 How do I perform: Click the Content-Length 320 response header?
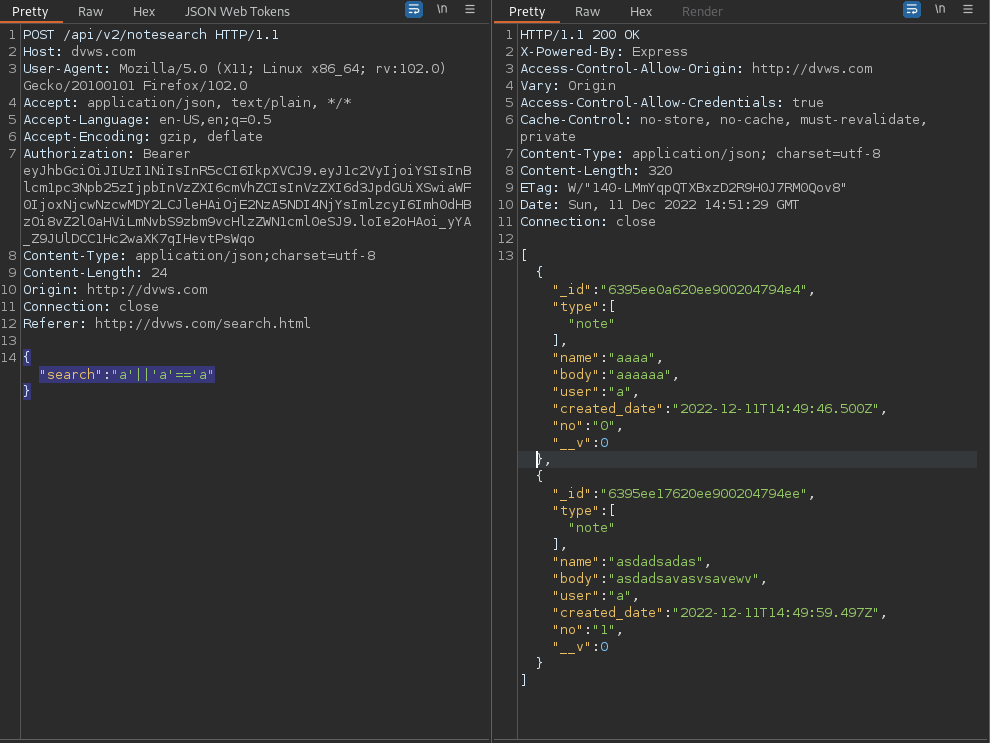point(596,170)
